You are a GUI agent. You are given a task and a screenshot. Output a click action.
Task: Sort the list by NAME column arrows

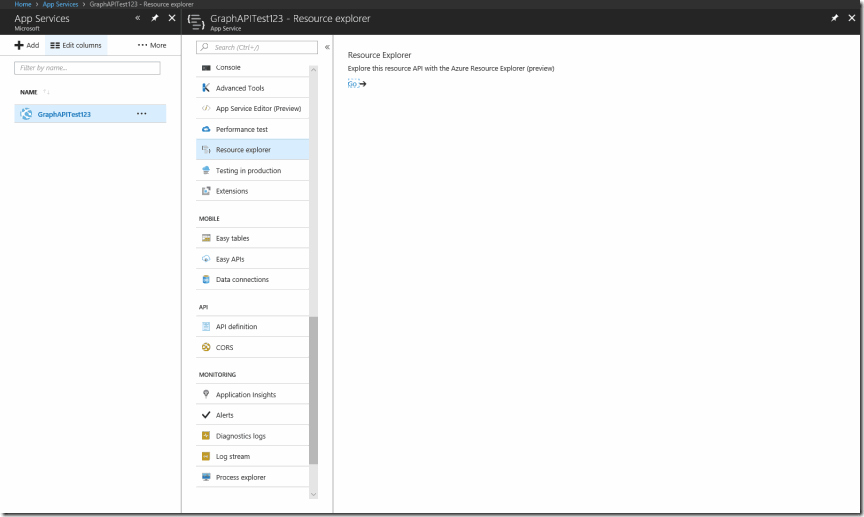coord(46,92)
